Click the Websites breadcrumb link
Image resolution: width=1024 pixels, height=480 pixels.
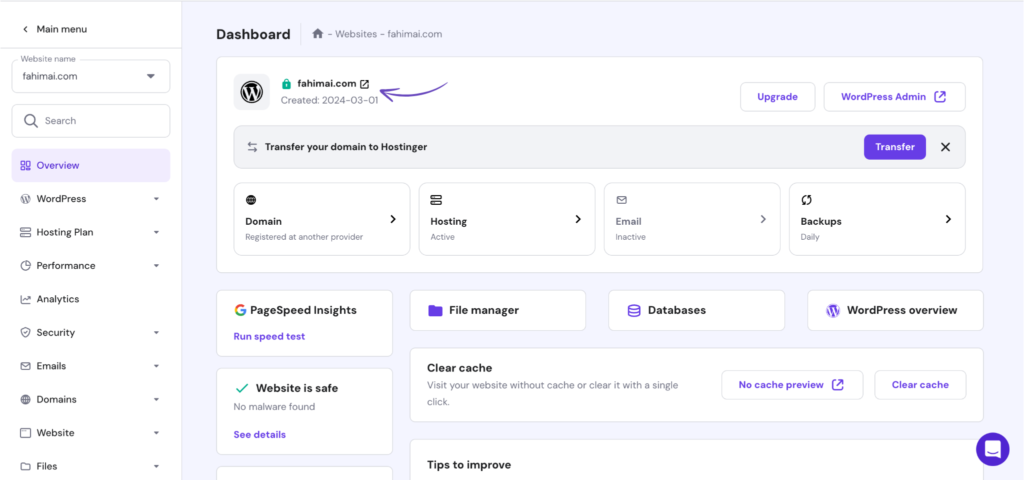coord(356,34)
